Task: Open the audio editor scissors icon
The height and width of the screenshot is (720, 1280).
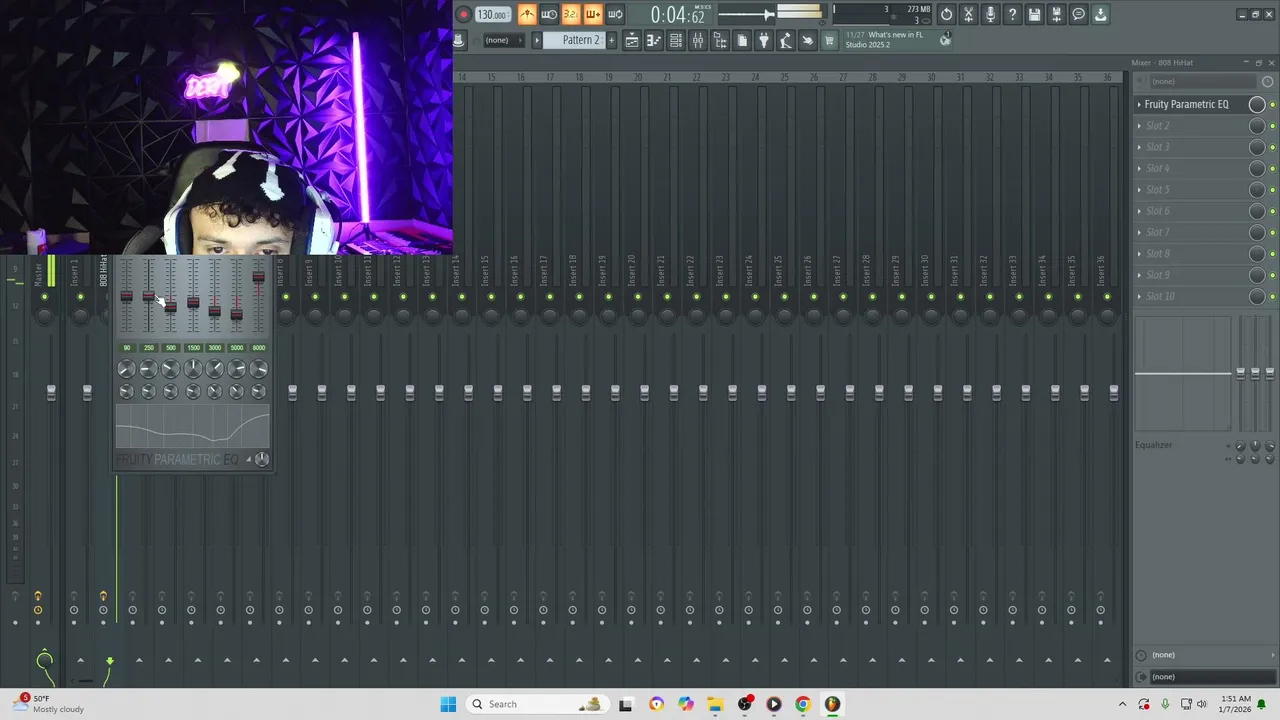Action: coord(968,14)
